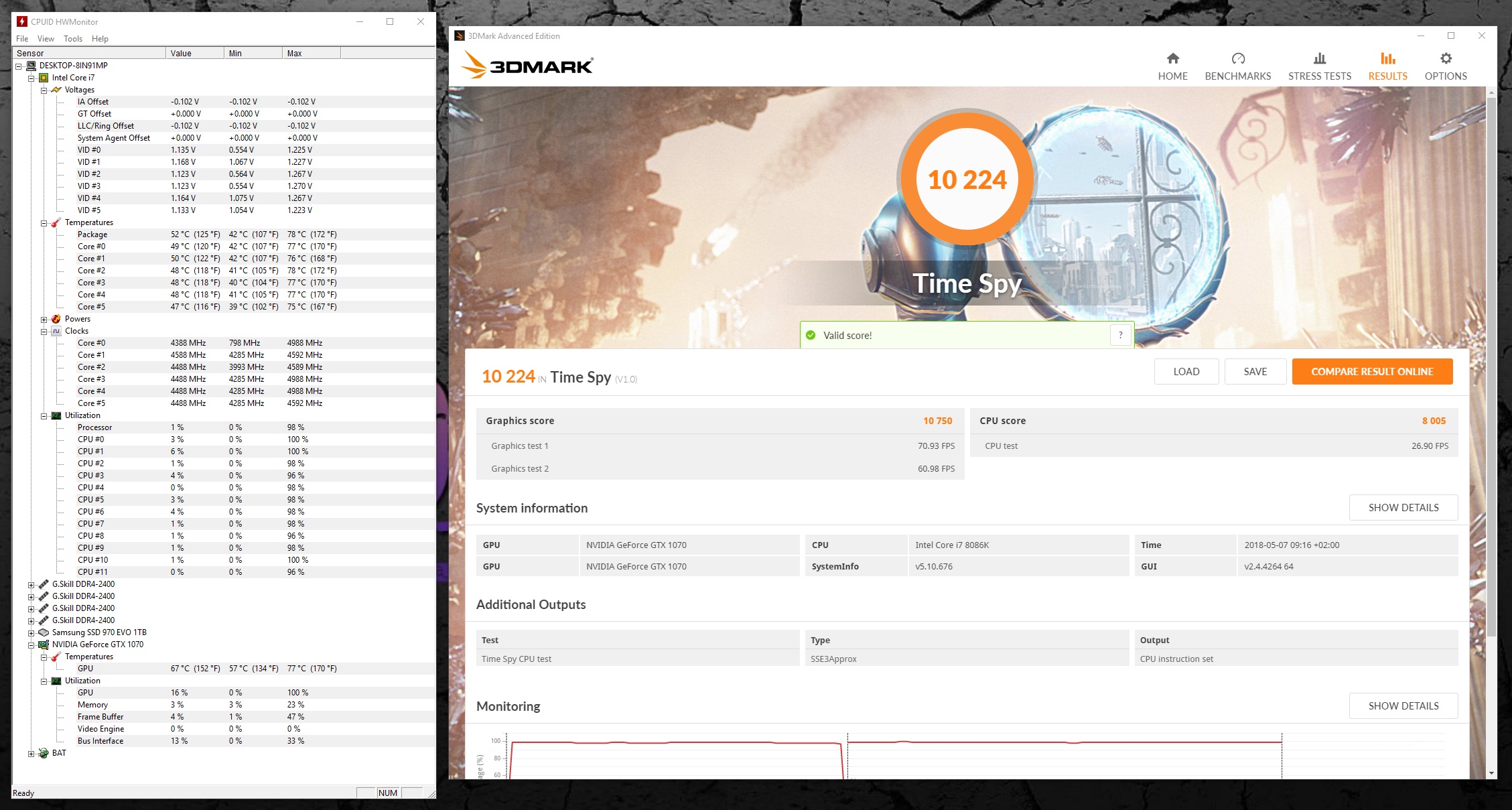Expand the Powers group
This screenshot has height=810, width=1512.
(44, 319)
